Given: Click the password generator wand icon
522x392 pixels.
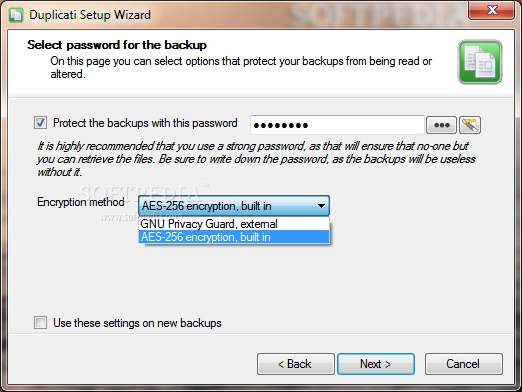Looking at the screenshot, I should pyautogui.click(x=470, y=125).
